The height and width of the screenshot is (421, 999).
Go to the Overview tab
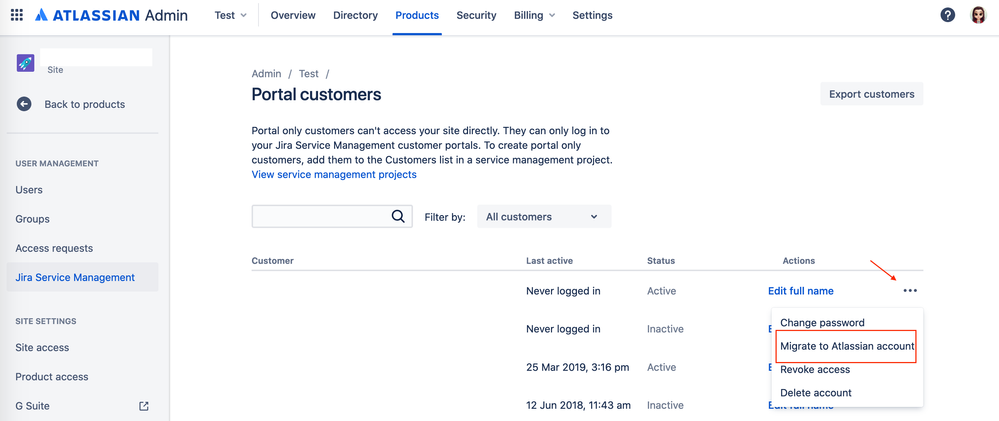293,15
